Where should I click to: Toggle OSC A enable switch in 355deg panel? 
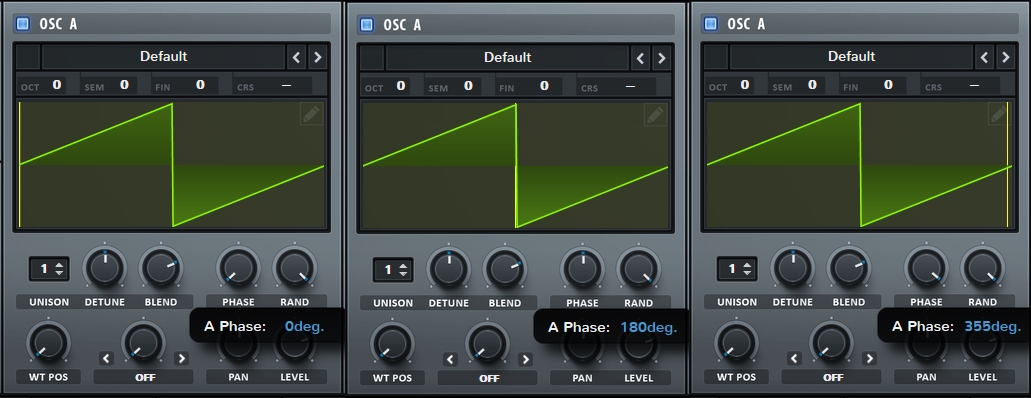711,24
